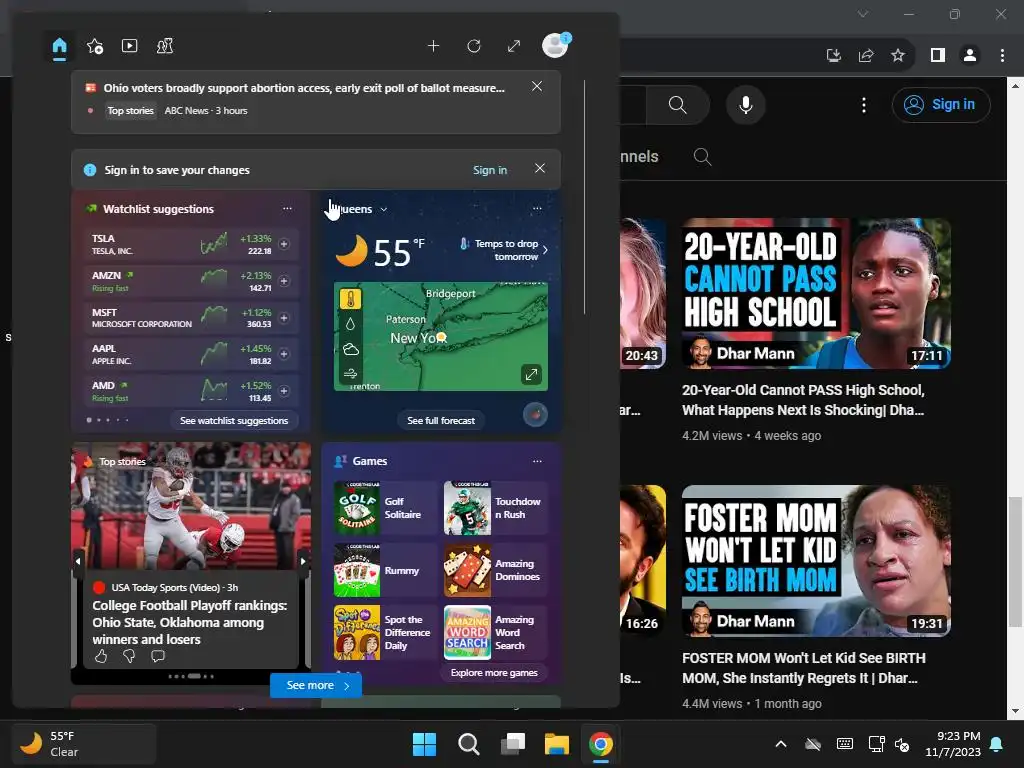Screen dimensions: 1024x768
Task: Click Explore more games button
Action: tap(494, 673)
